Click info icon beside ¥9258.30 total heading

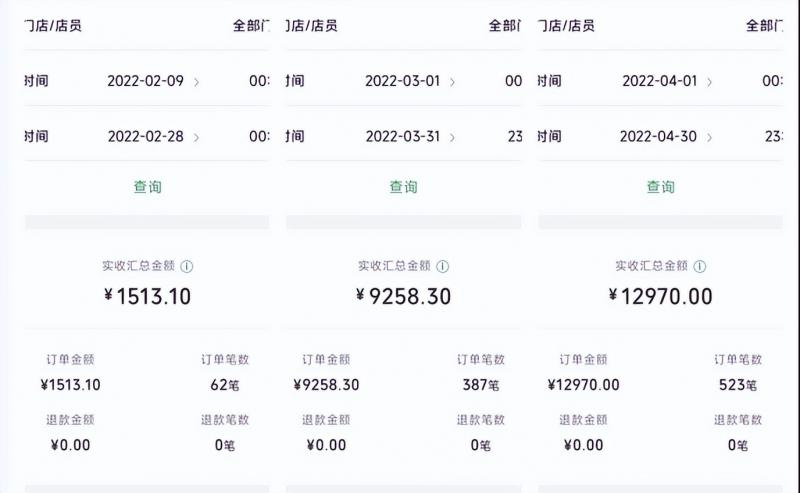[x=443, y=266]
